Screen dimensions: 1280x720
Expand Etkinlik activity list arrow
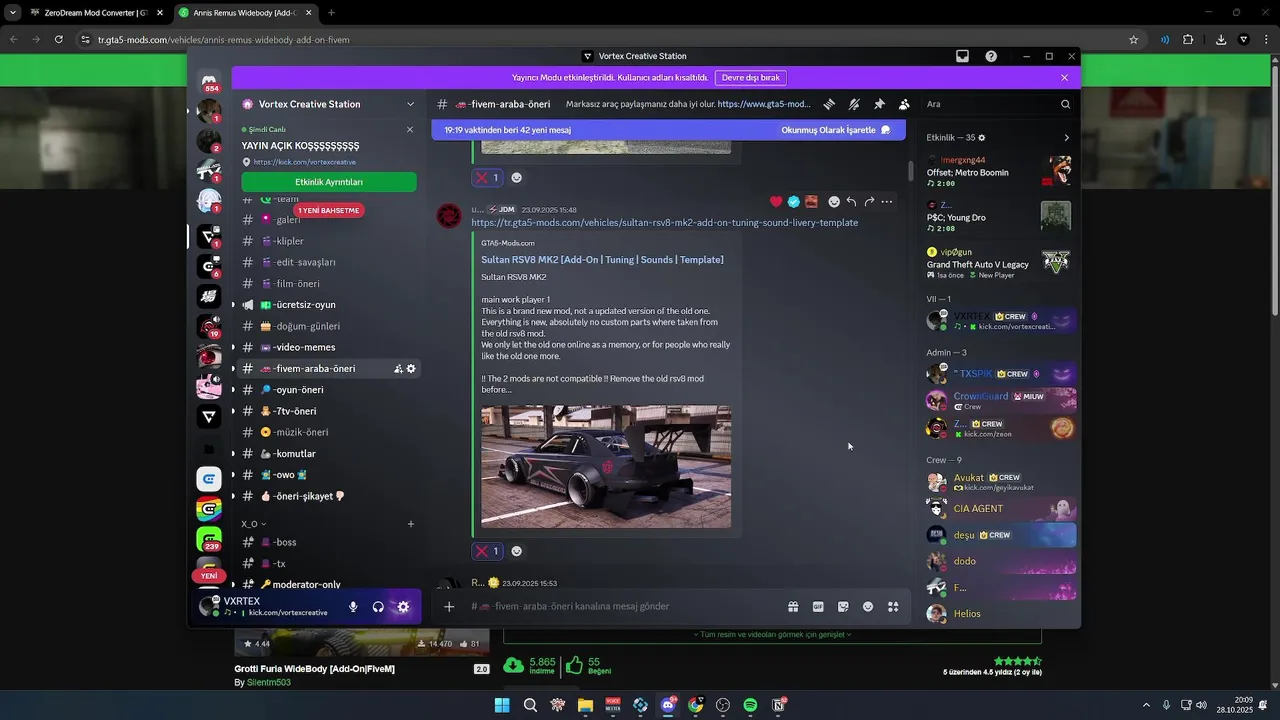(x=1066, y=138)
